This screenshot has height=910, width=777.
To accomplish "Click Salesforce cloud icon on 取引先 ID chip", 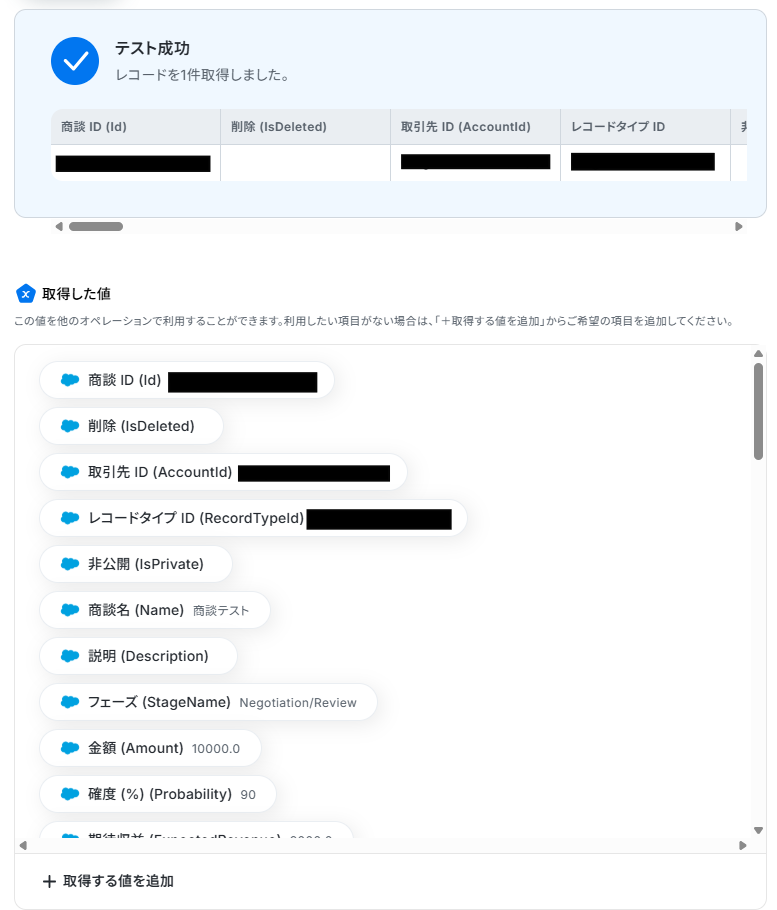I will coord(70,472).
